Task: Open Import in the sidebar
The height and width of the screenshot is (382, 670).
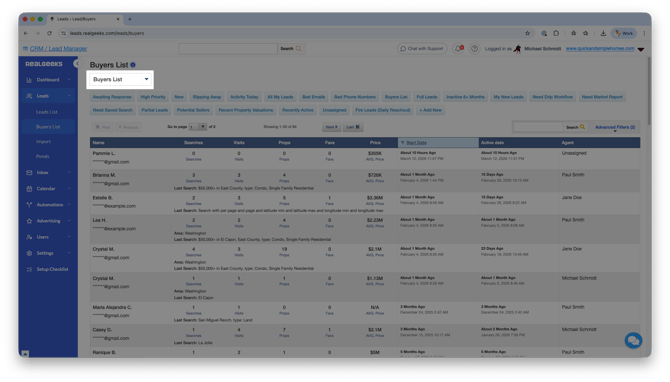Action: [43, 141]
